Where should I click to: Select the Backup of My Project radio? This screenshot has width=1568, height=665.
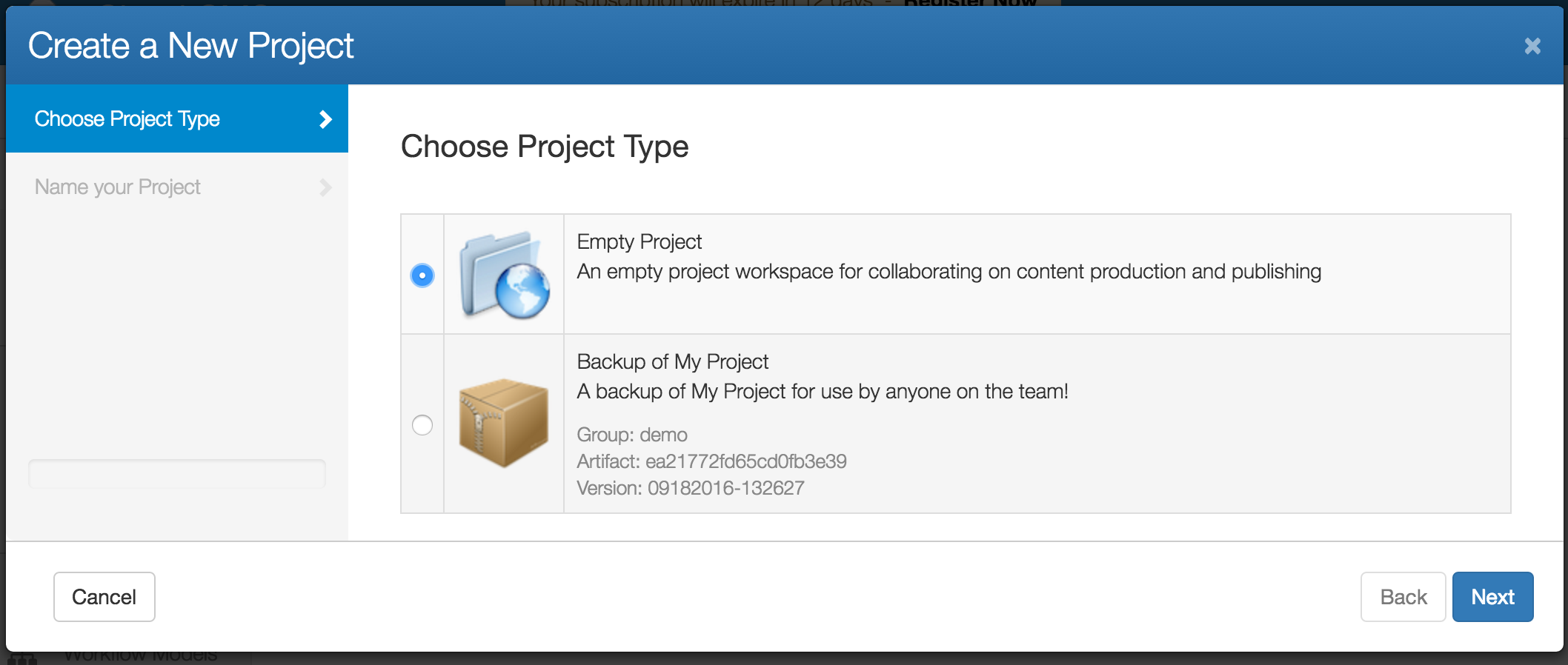tap(422, 425)
